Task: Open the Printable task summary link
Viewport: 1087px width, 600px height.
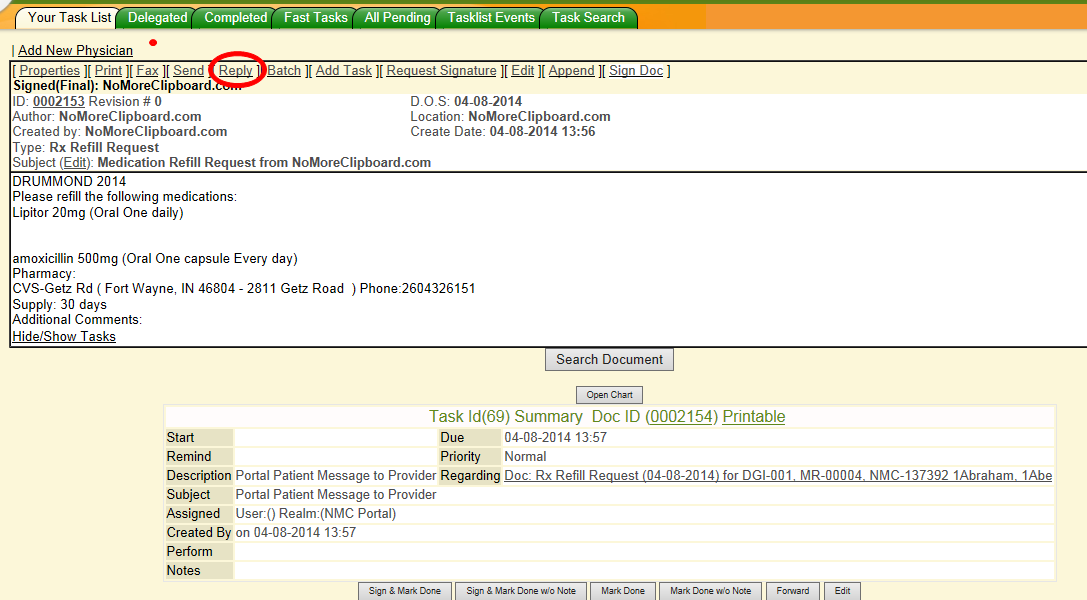Action: [753, 417]
